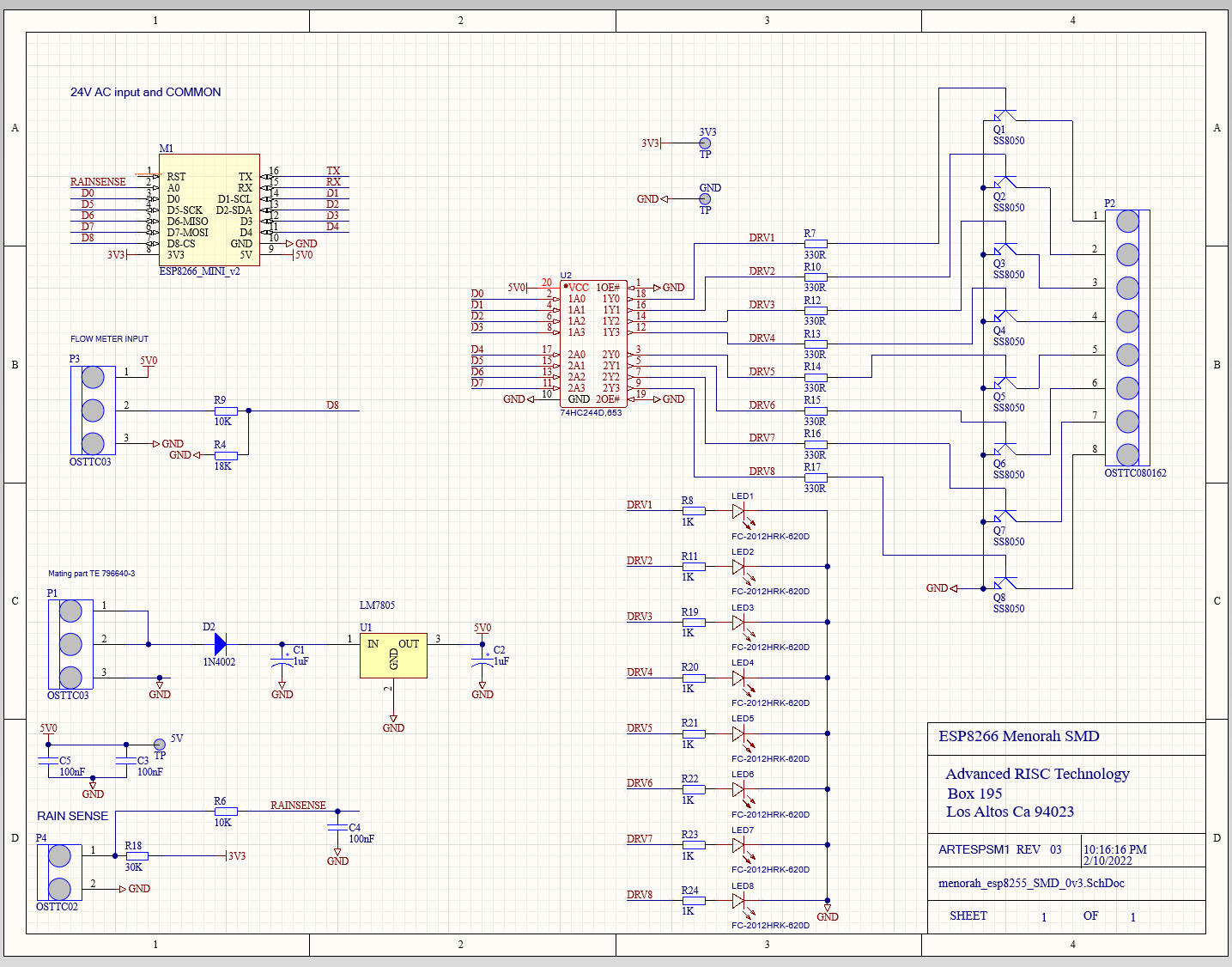Click resistor R9 10K symbol

[226, 411]
